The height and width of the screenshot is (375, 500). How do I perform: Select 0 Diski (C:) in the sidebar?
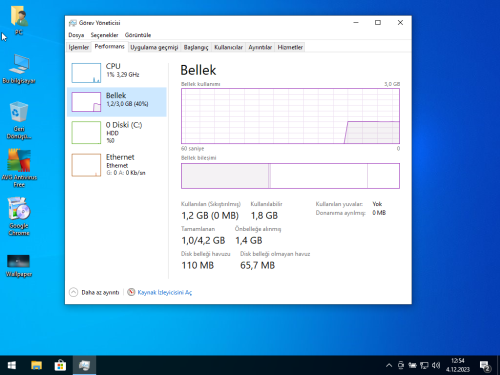pyautogui.click(x=117, y=132)
